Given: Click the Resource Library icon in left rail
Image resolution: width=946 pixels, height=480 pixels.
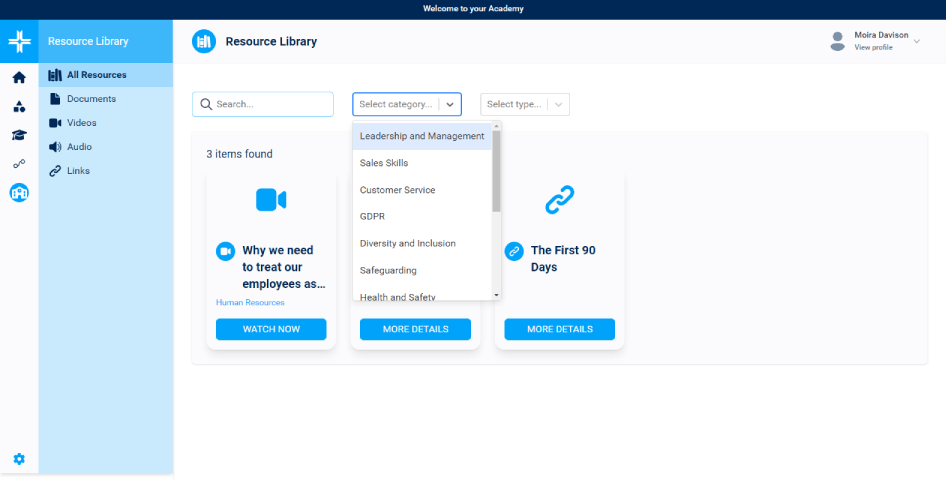Looking at the screenshot, I should (19, 193).
